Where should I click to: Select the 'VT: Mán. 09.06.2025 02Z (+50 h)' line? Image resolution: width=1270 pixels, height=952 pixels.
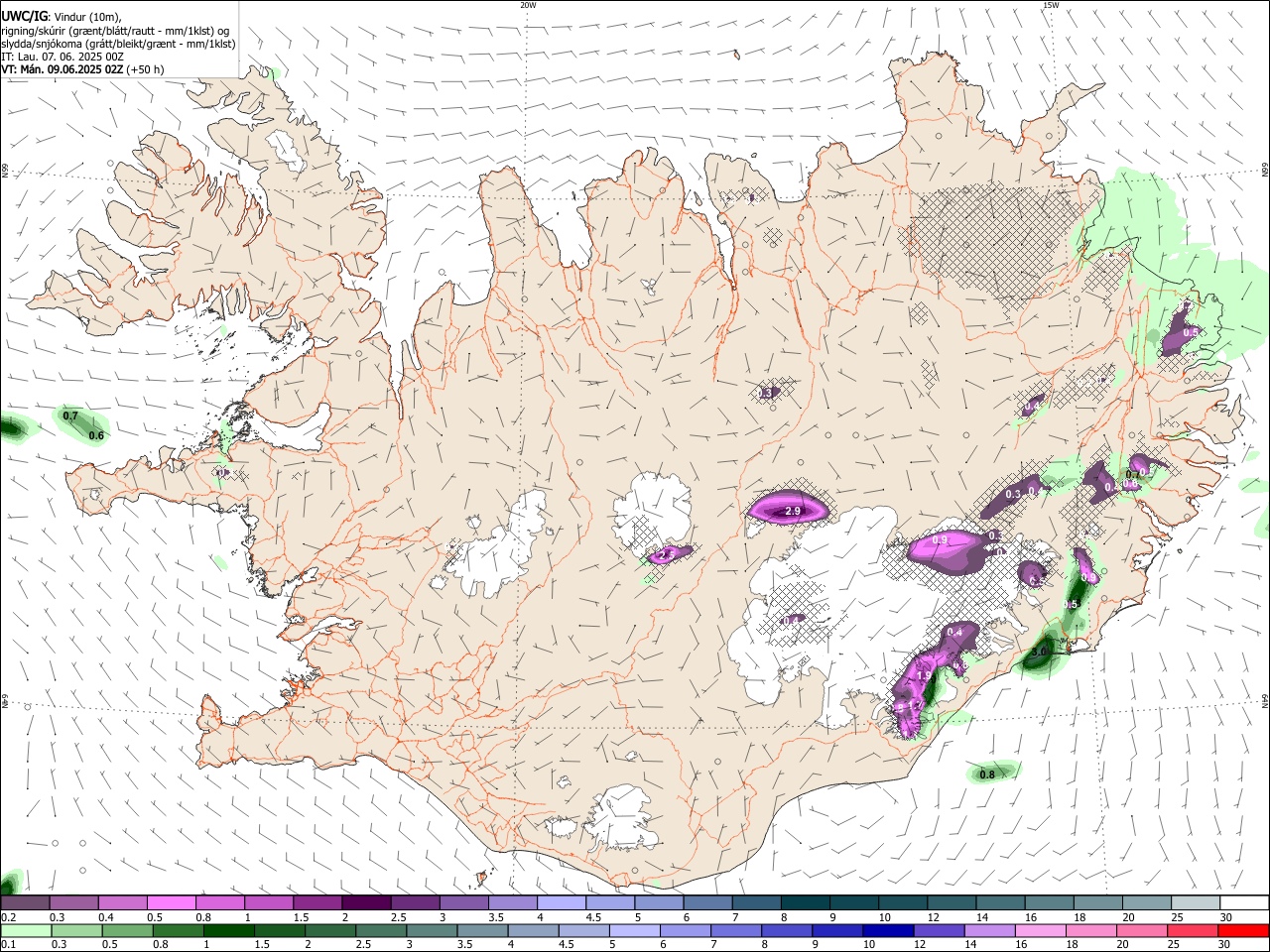[x=83, y=69]
